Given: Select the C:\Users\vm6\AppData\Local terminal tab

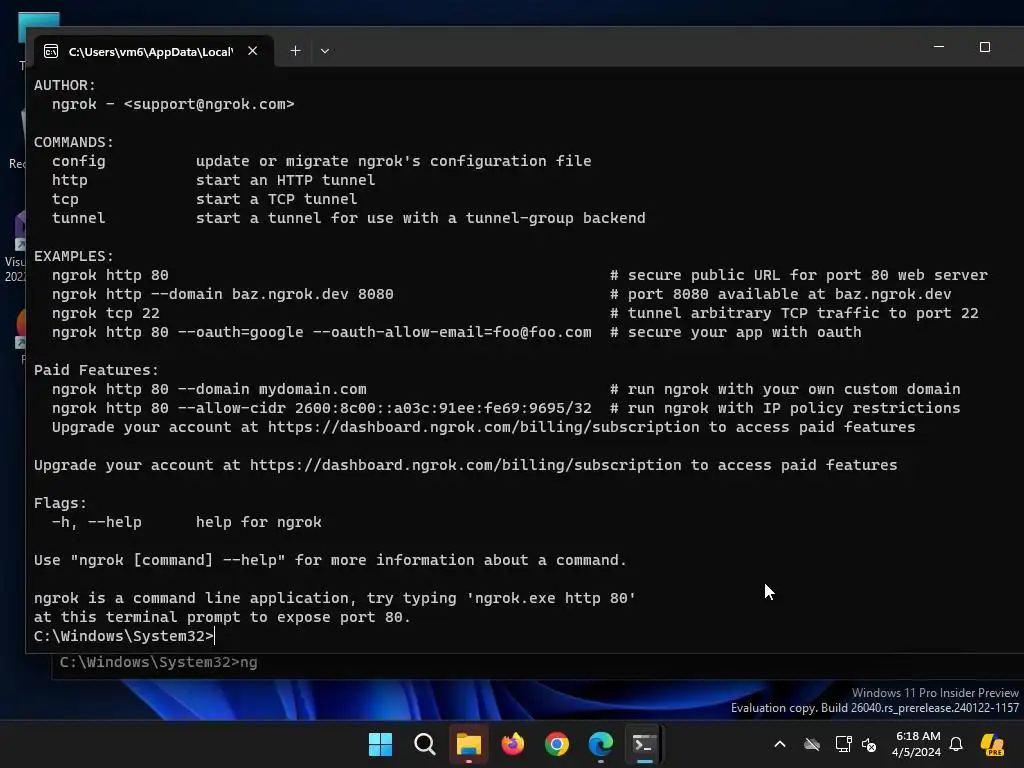Looking at the screenshot, I should 153,51.
